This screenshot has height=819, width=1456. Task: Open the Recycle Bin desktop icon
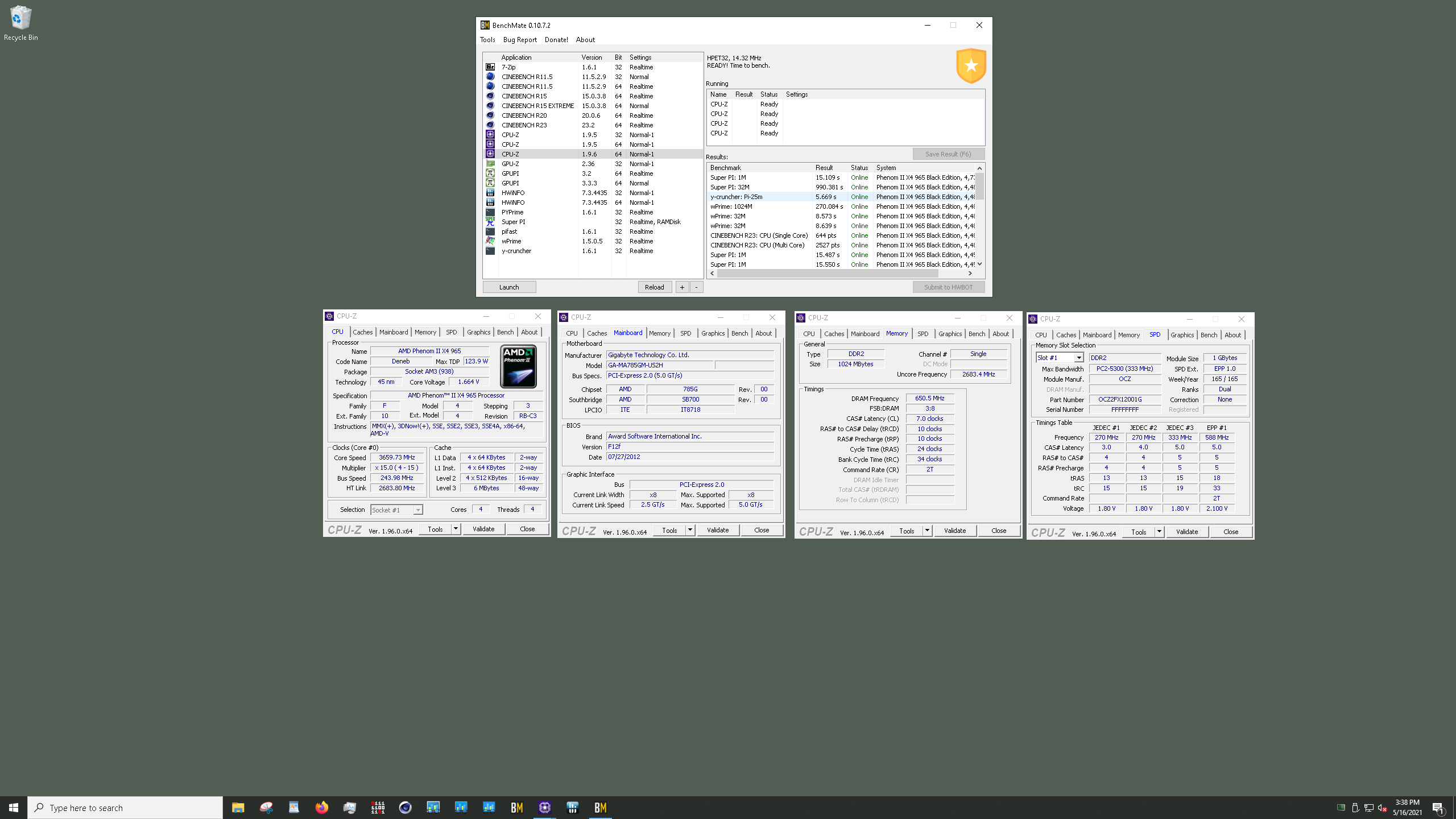click(20, 23)
